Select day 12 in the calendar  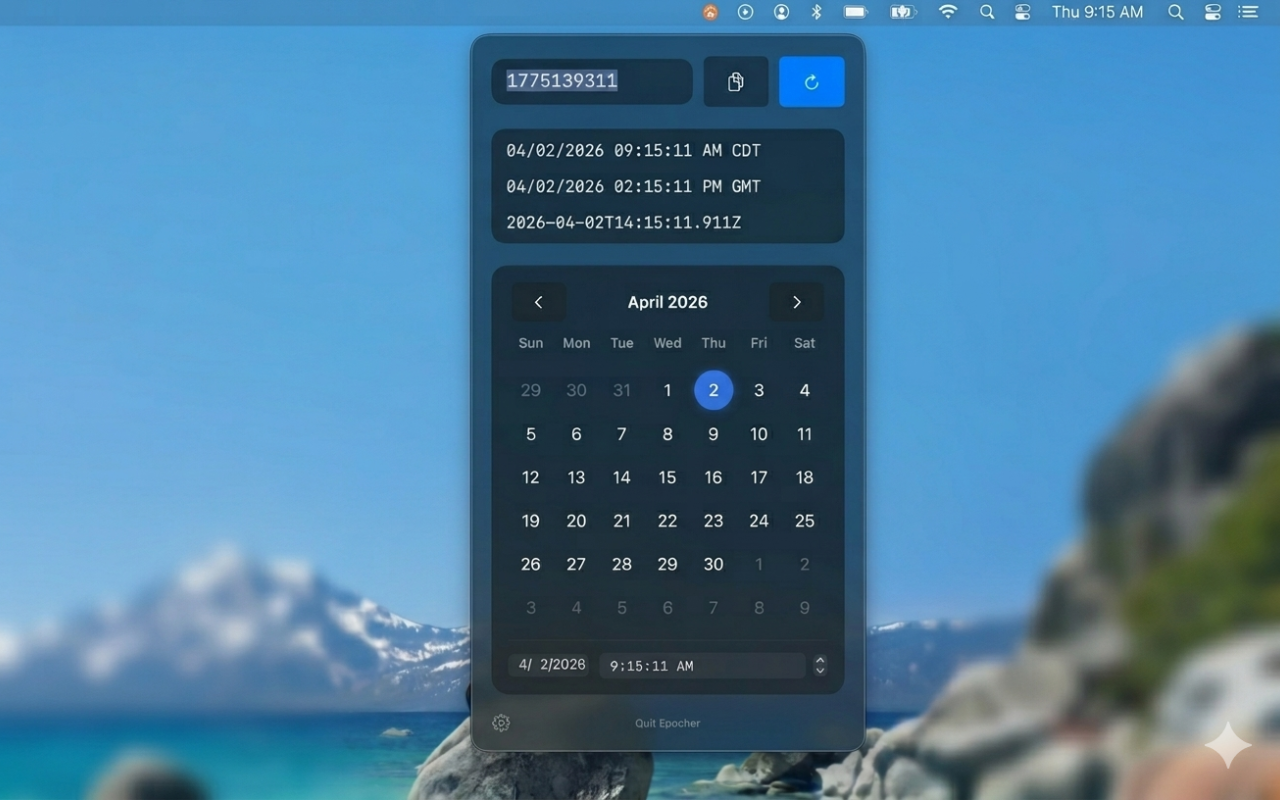click(x=531, y=478)
